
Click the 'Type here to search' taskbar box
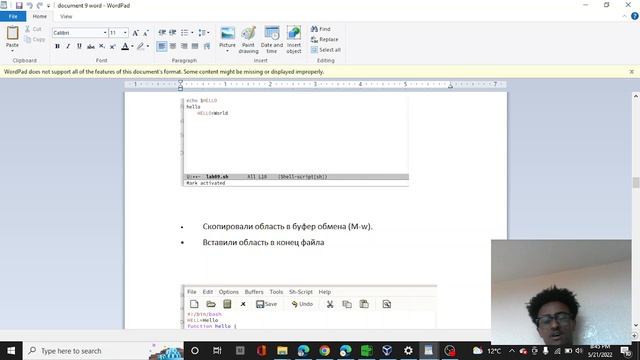(x=103, y=351)
